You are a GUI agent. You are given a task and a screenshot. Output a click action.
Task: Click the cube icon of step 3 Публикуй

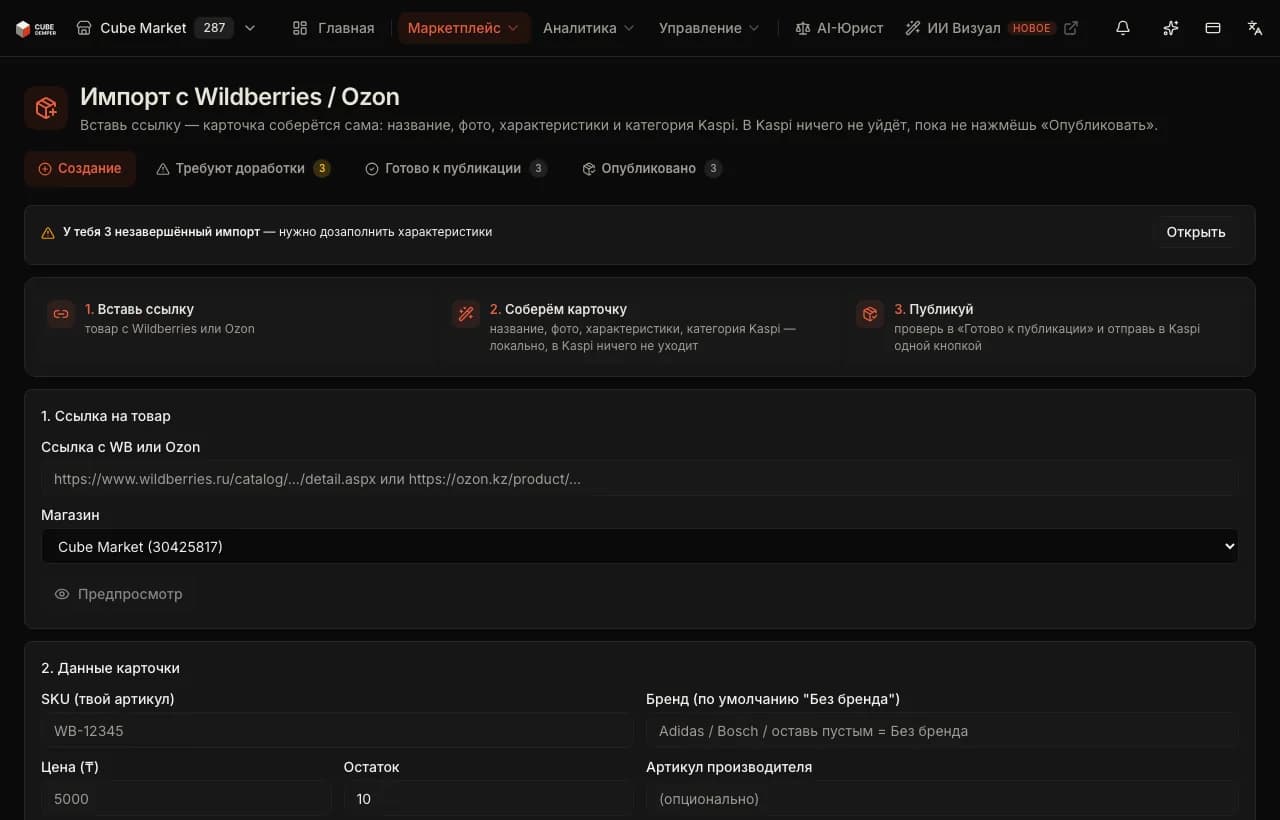tap(870, 314)
